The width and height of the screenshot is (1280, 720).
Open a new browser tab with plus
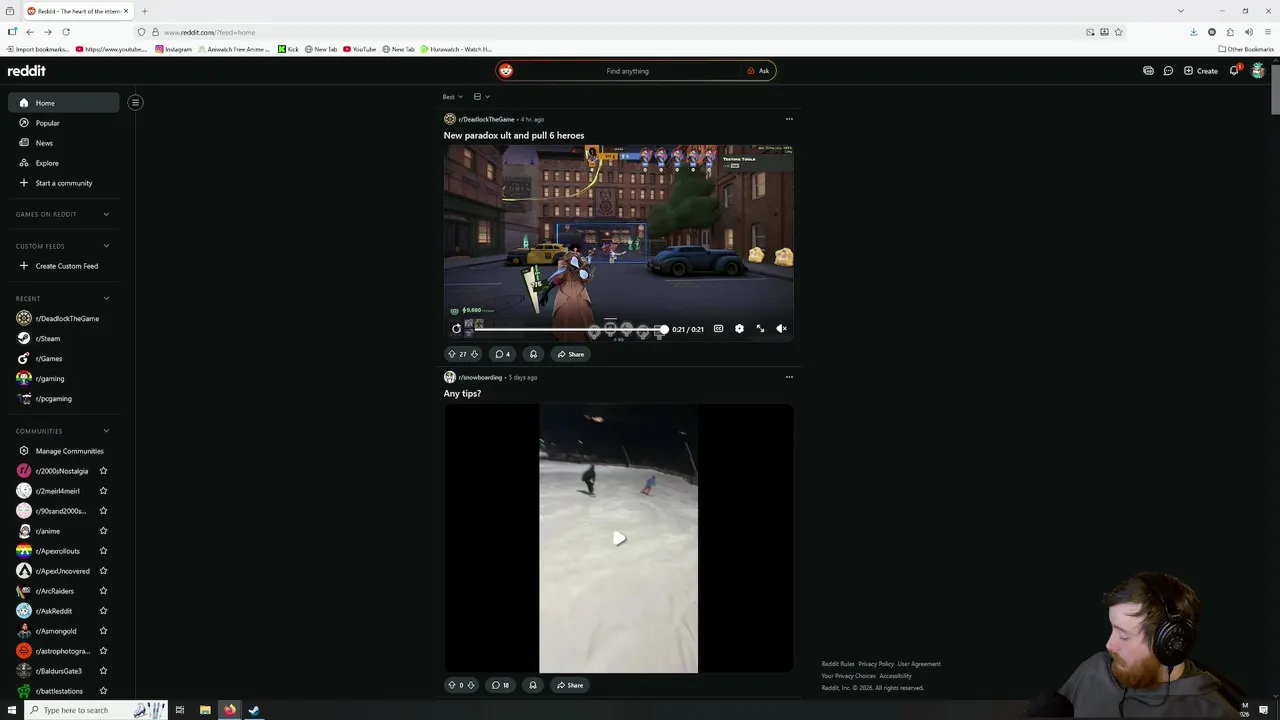tap(144, 11)
